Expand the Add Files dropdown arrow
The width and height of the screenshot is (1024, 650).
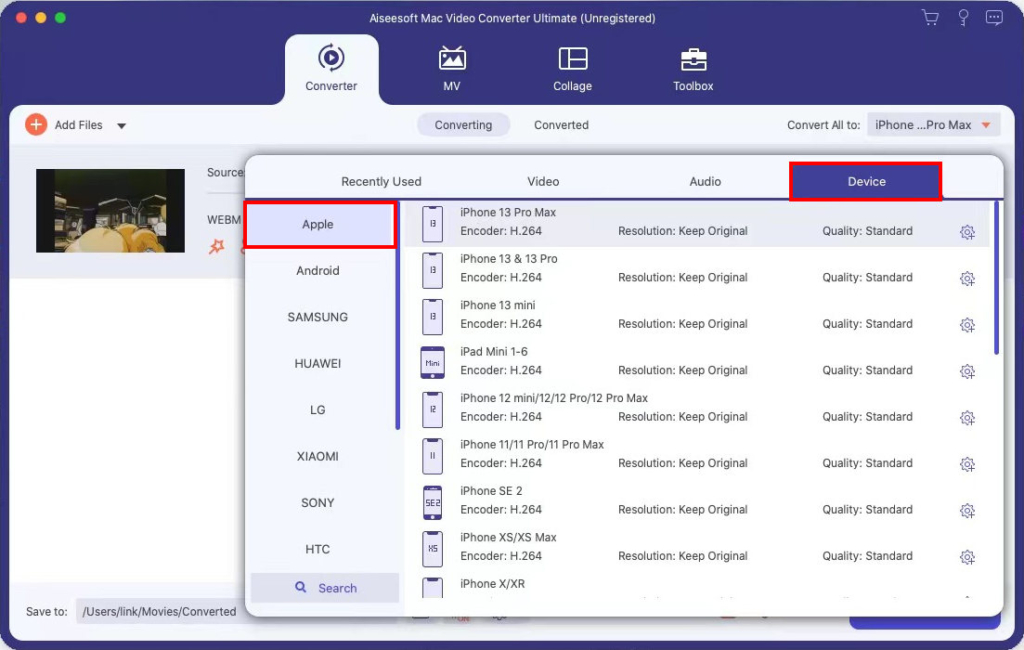click(121, 125)
